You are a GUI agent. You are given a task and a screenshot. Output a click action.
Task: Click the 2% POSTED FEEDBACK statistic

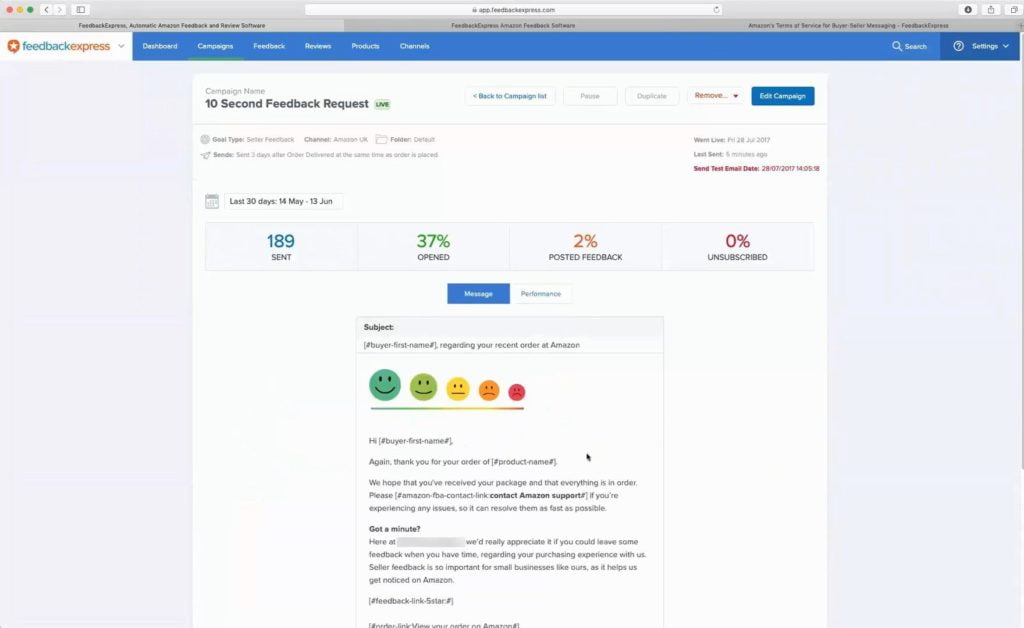point(585,247)
